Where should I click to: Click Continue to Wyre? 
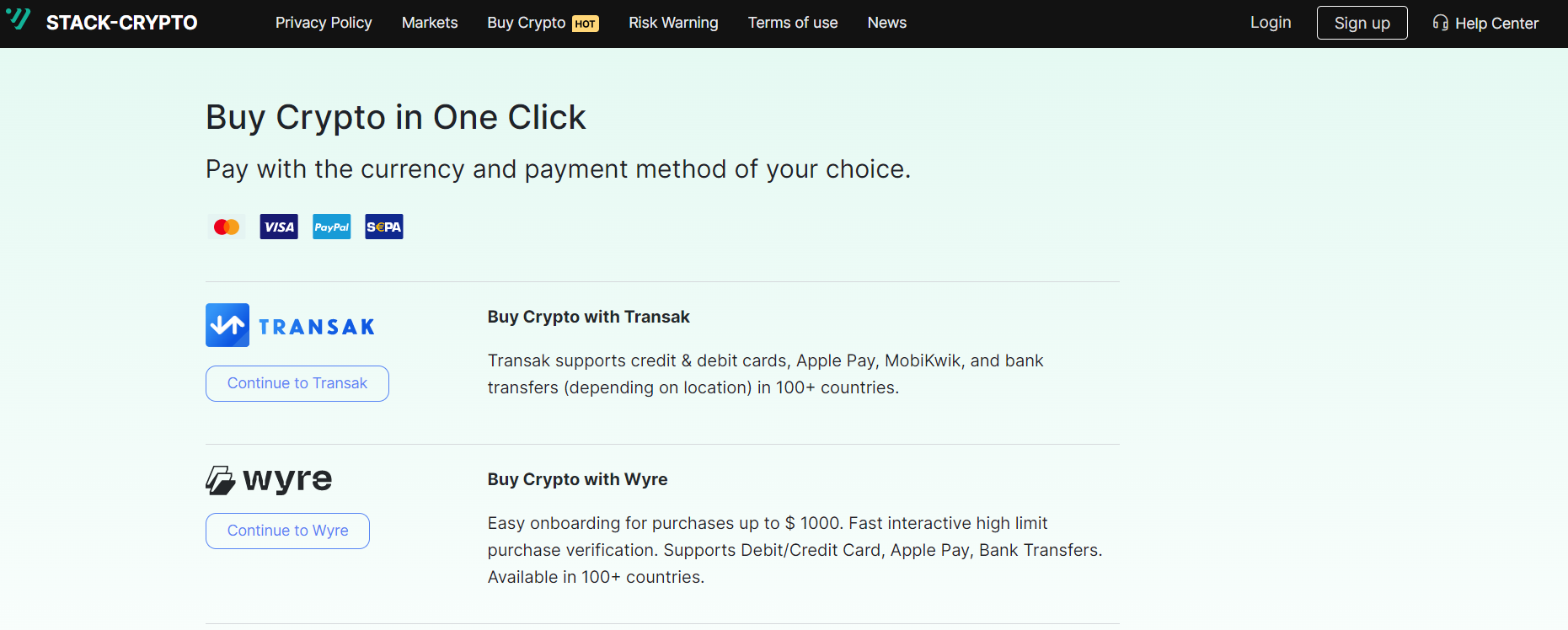[x=287, y=531]
